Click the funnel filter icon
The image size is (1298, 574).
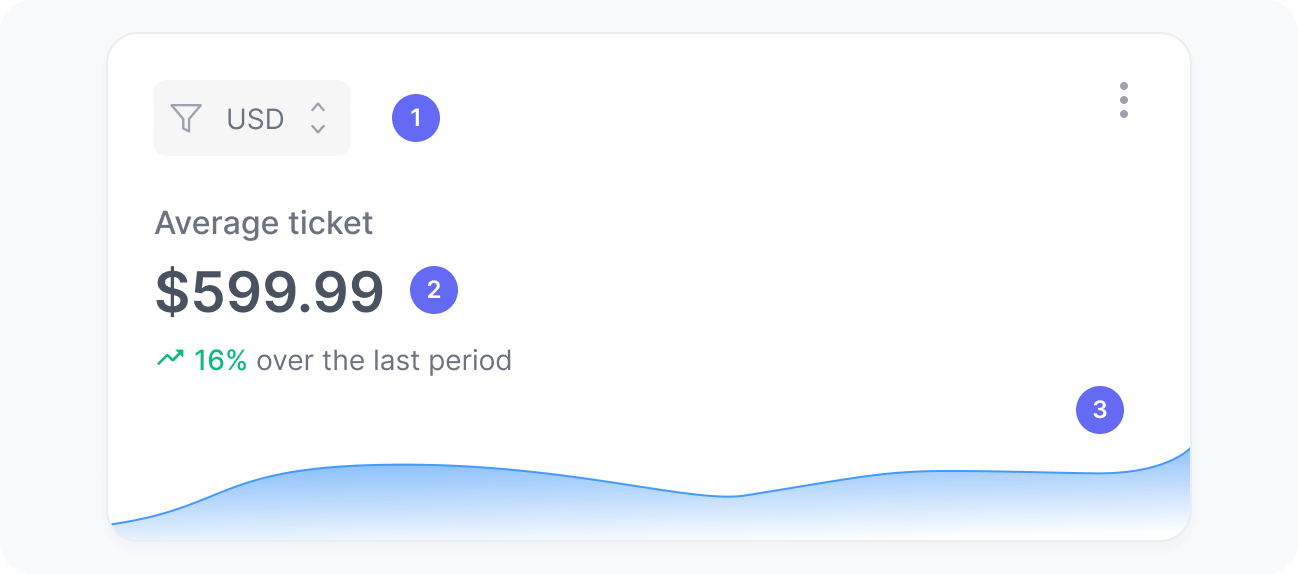click(186, 118)
